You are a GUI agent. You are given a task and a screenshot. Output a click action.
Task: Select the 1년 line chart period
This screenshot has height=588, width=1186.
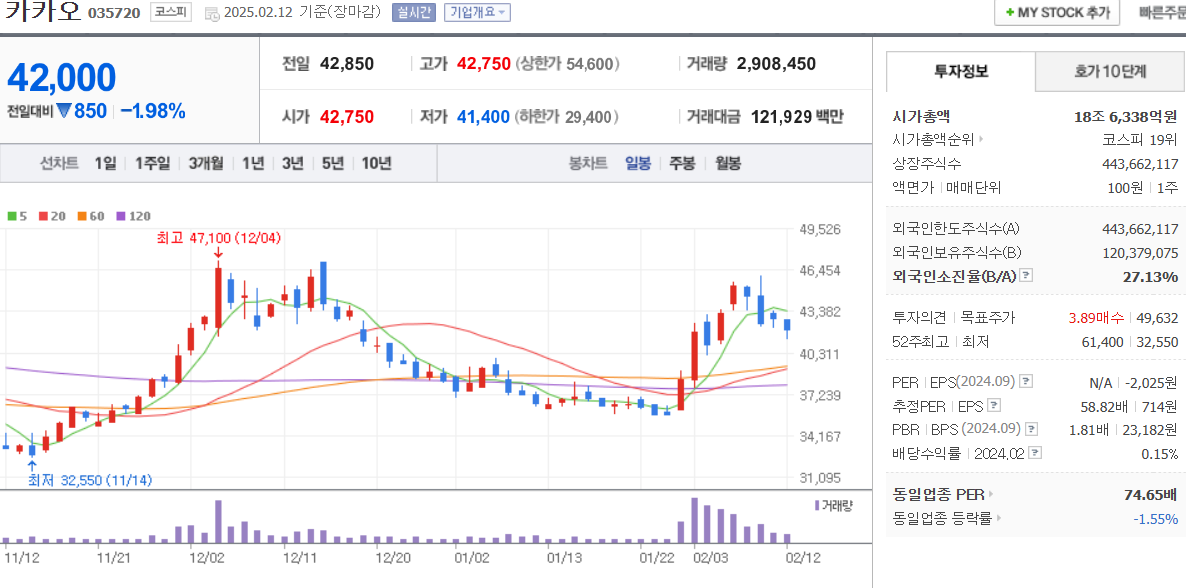(x=253, y=163)
